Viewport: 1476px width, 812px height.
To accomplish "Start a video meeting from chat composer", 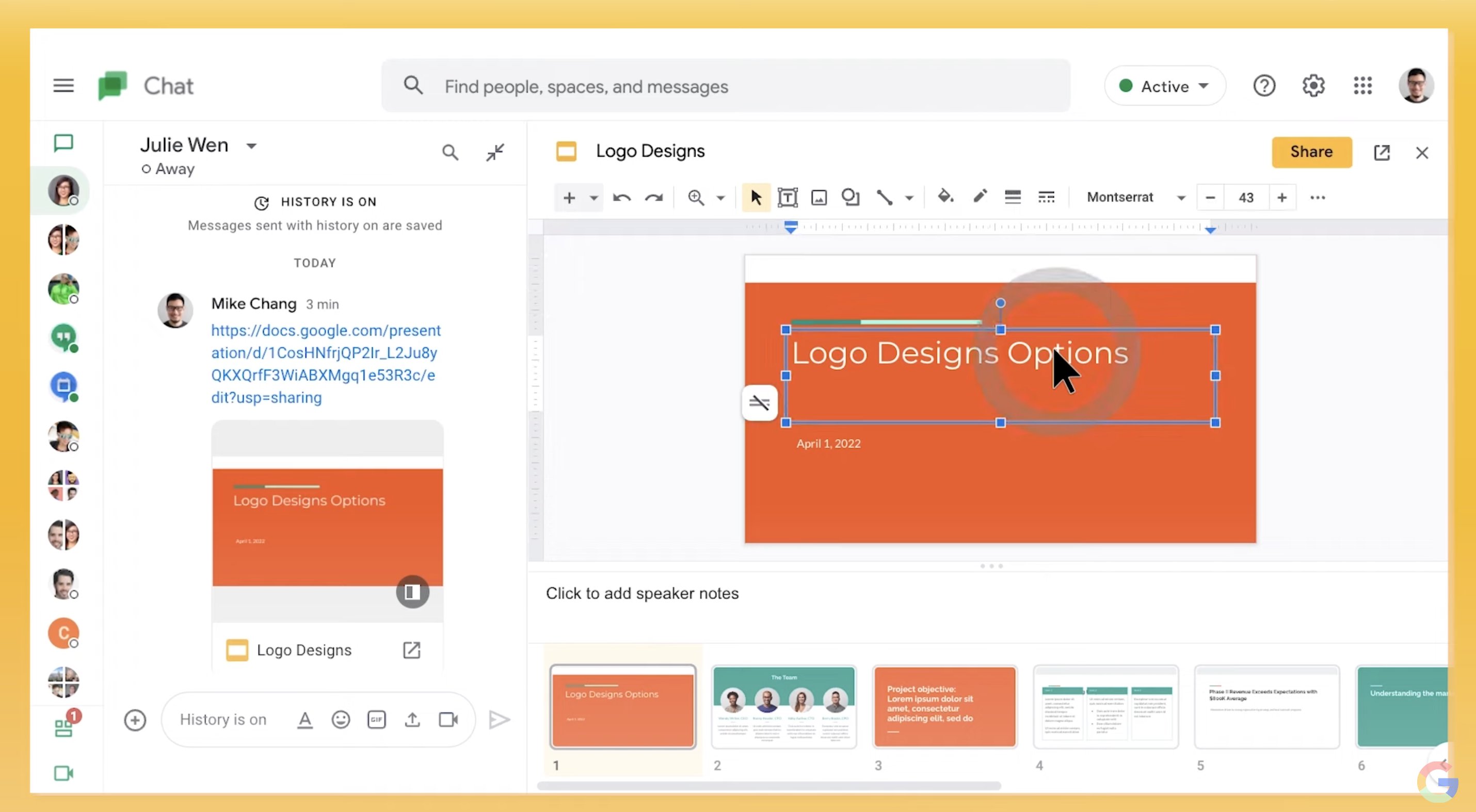I will coord(448,720).
